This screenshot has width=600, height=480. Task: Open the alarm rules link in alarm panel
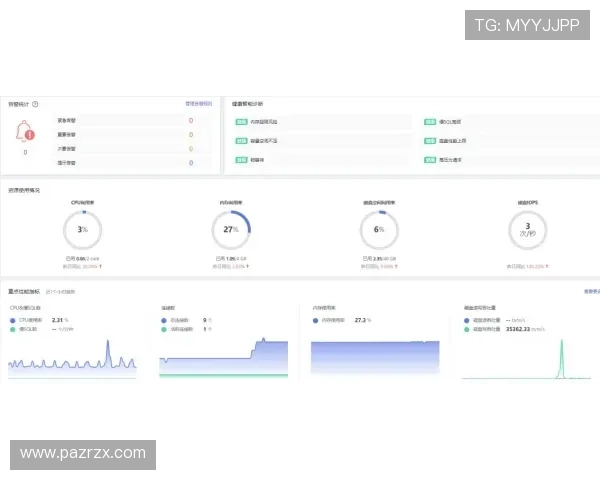[x=198, y=103]
